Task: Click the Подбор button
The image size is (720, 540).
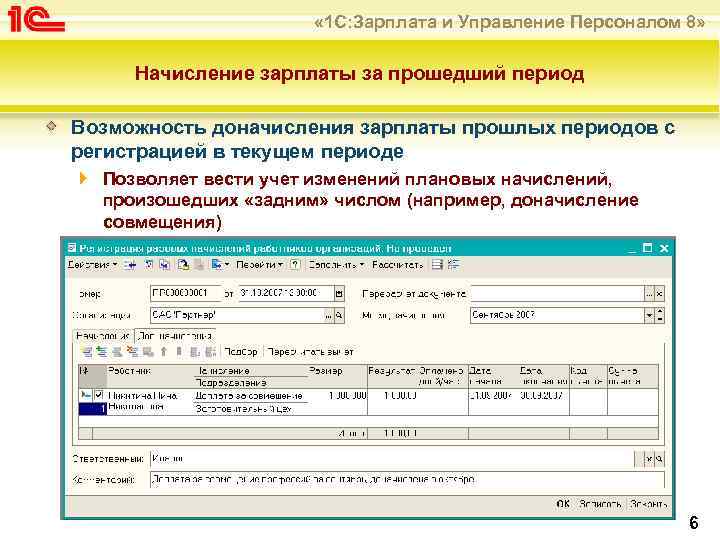Action: pyautogui.click(x=241, y=352)
